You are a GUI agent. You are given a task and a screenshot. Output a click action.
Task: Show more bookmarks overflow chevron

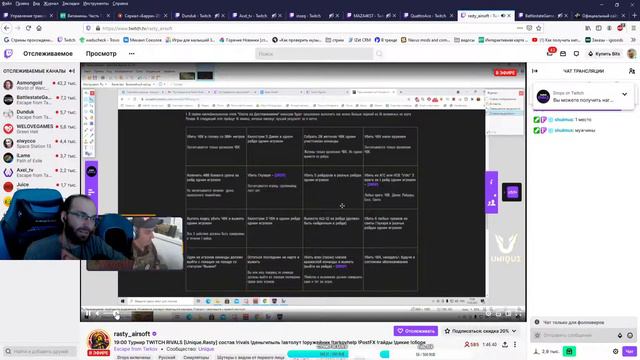coord(633,40)
